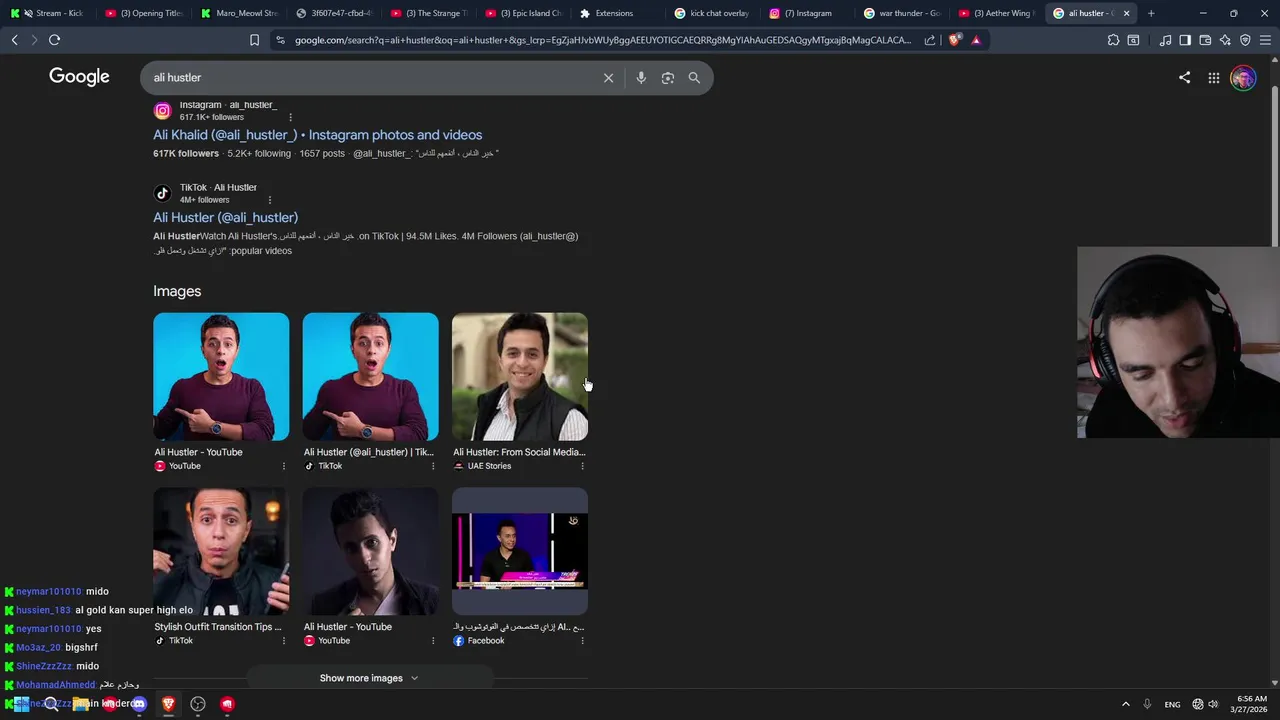The height and width of the screenshot is (720, 1280).
Task: Expand Show more images
Action: [x=369, y=678]
